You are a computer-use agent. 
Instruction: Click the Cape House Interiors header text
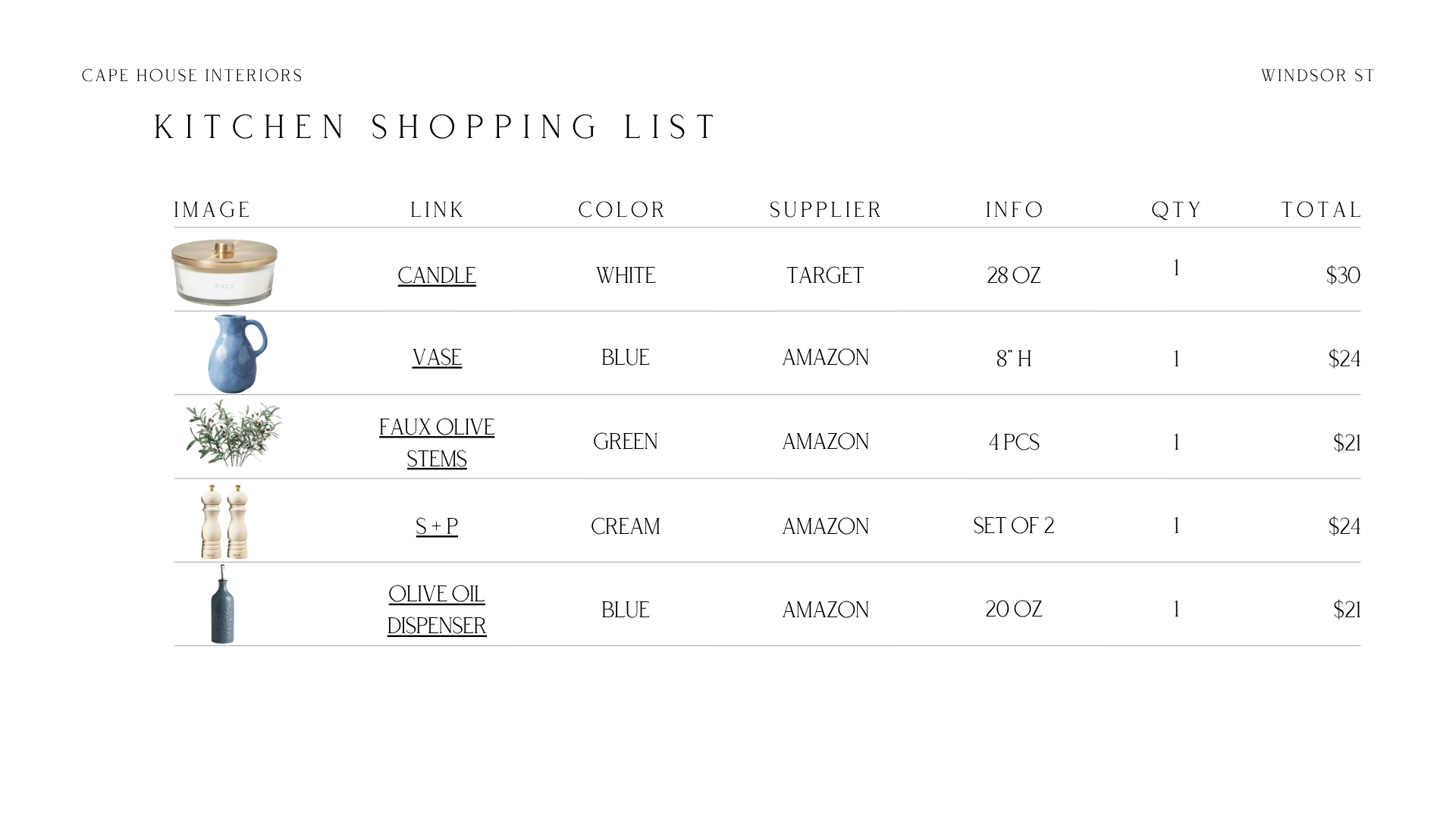click(x=192, y=76)
